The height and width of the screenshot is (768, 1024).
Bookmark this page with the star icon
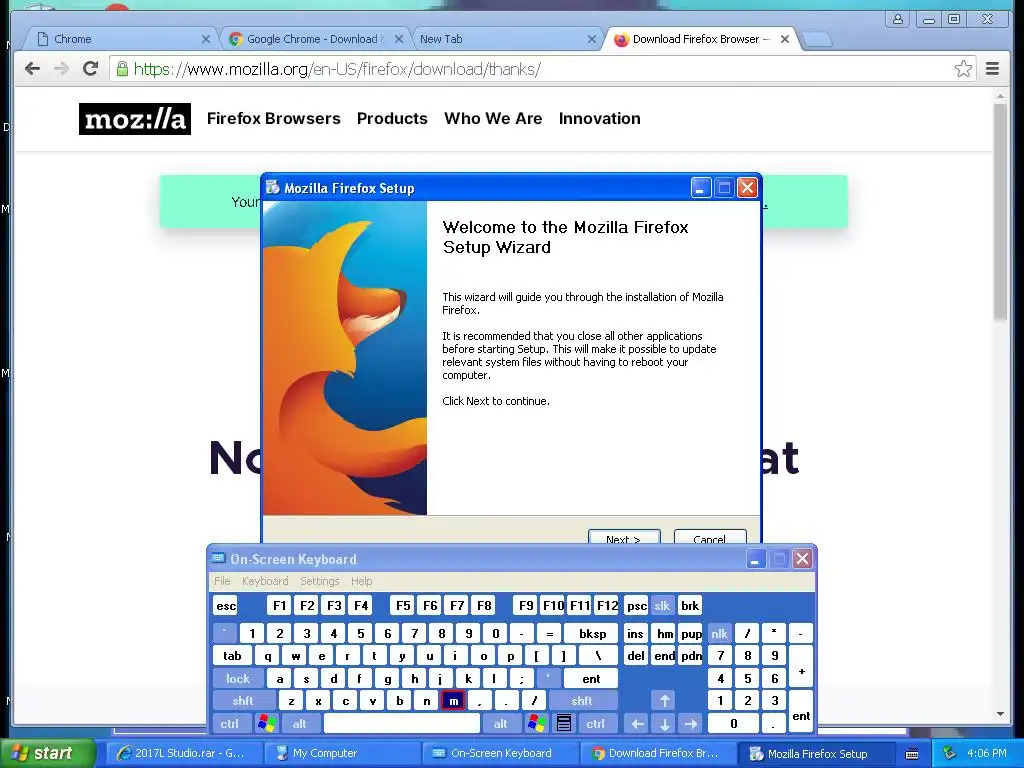[963, 69]
